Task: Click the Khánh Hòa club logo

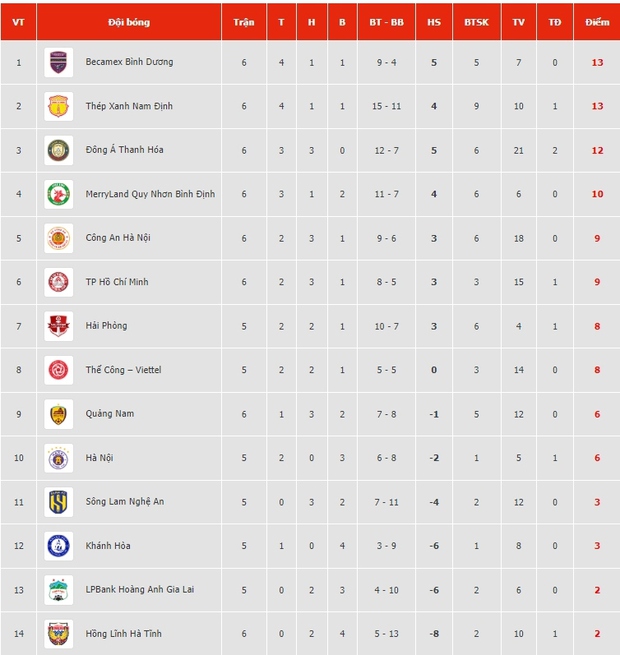Action: (59, 546)
